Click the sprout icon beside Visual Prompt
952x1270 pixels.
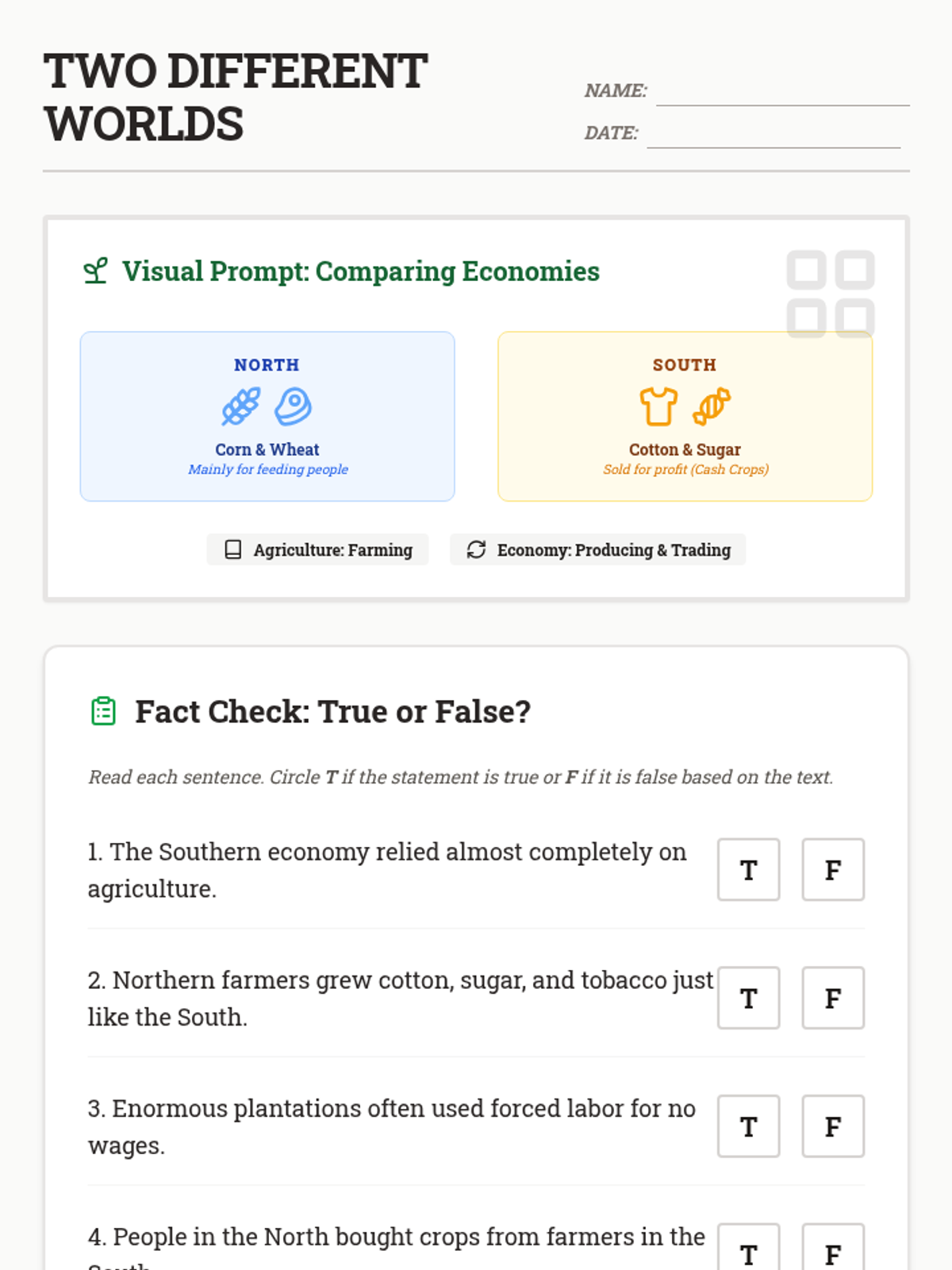point(96,271)
